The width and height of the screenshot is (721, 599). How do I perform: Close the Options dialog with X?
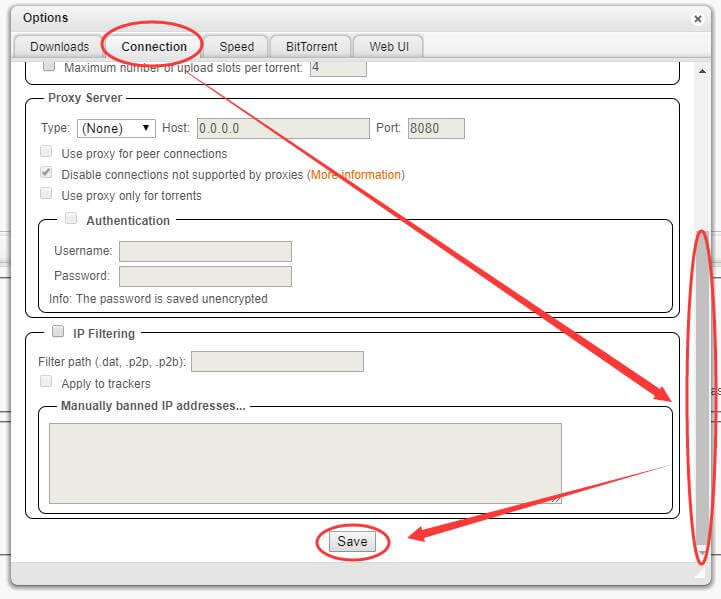coord(698,18)
